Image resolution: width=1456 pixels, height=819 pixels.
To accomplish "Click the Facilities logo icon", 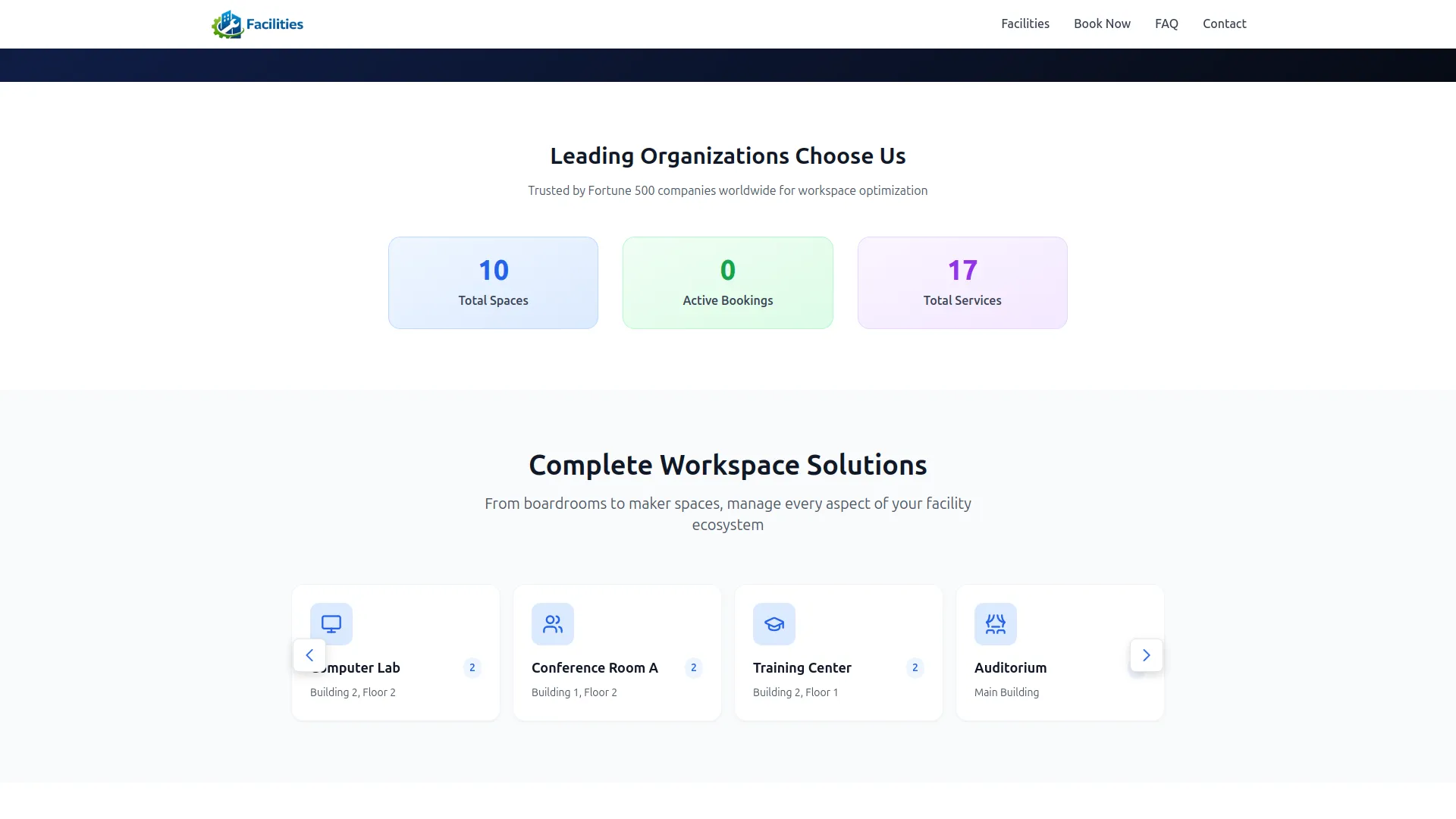I will (227, 24).
